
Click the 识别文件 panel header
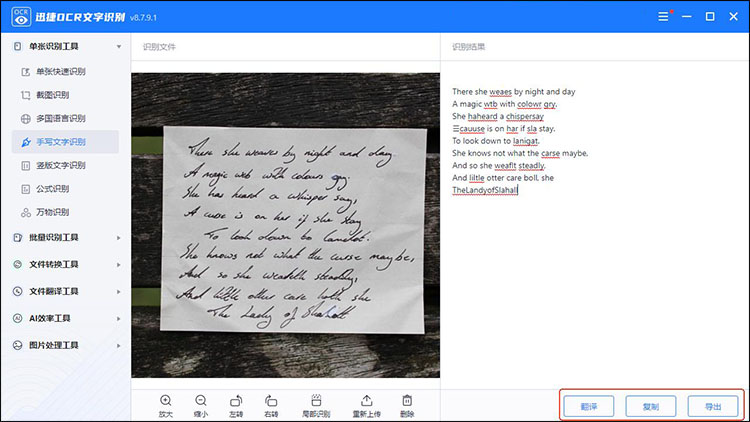[x=159, y=47]
